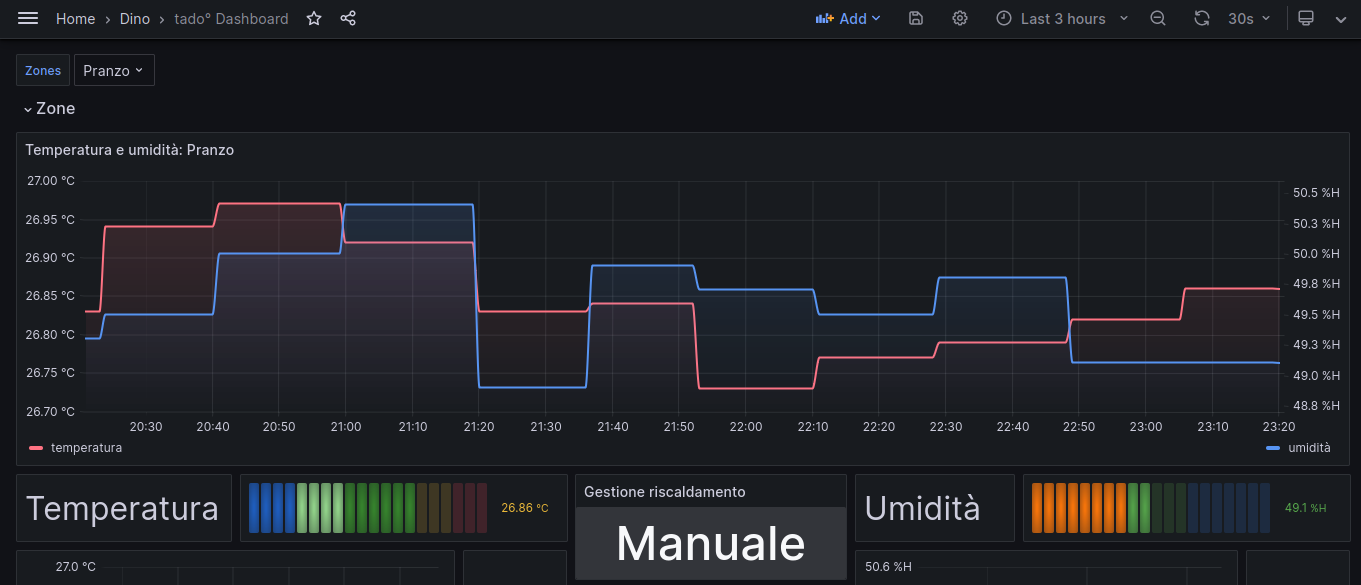Click the 27.00 °C y-axis label

51,181
